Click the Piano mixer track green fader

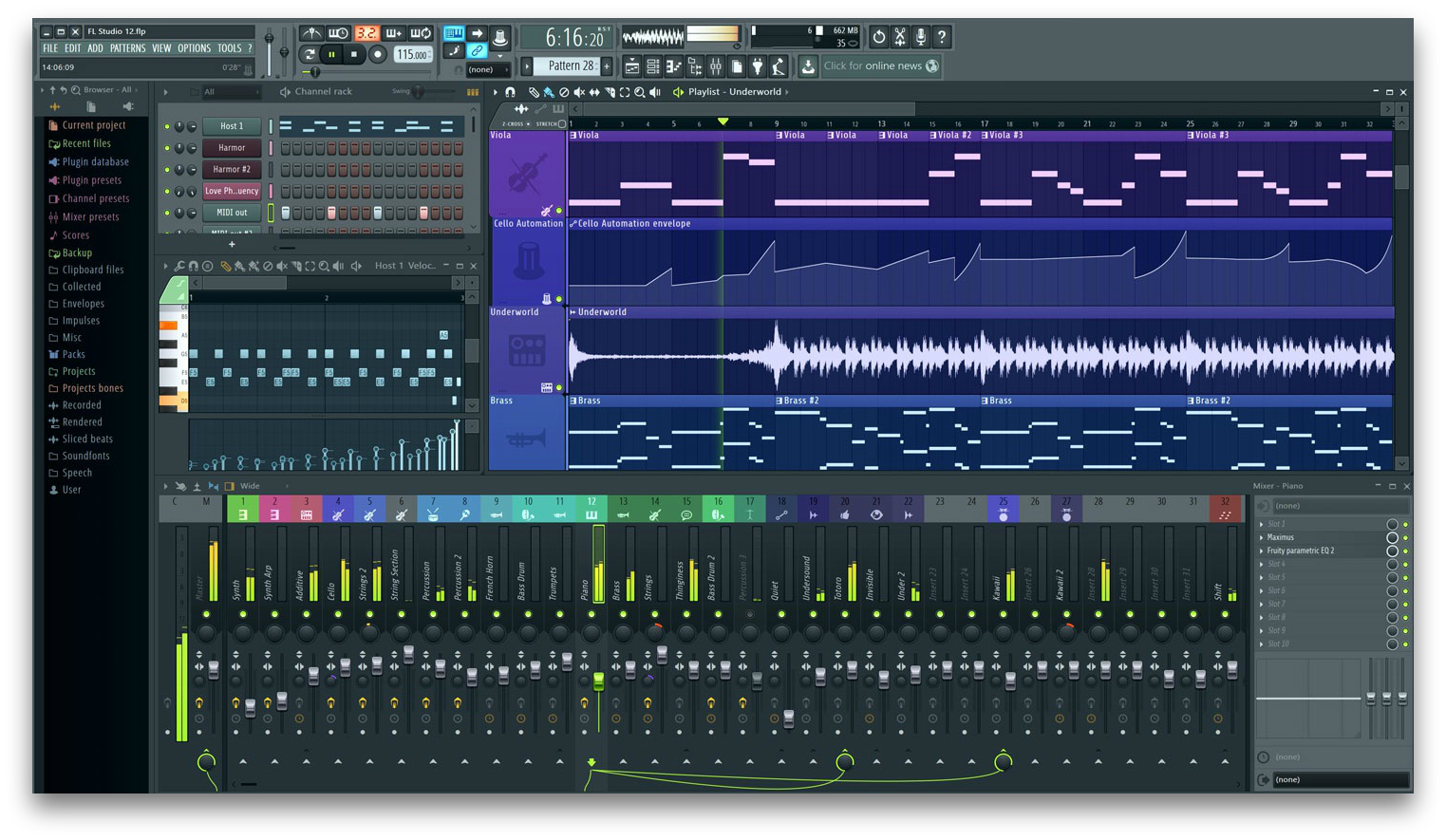pos(599,681)
